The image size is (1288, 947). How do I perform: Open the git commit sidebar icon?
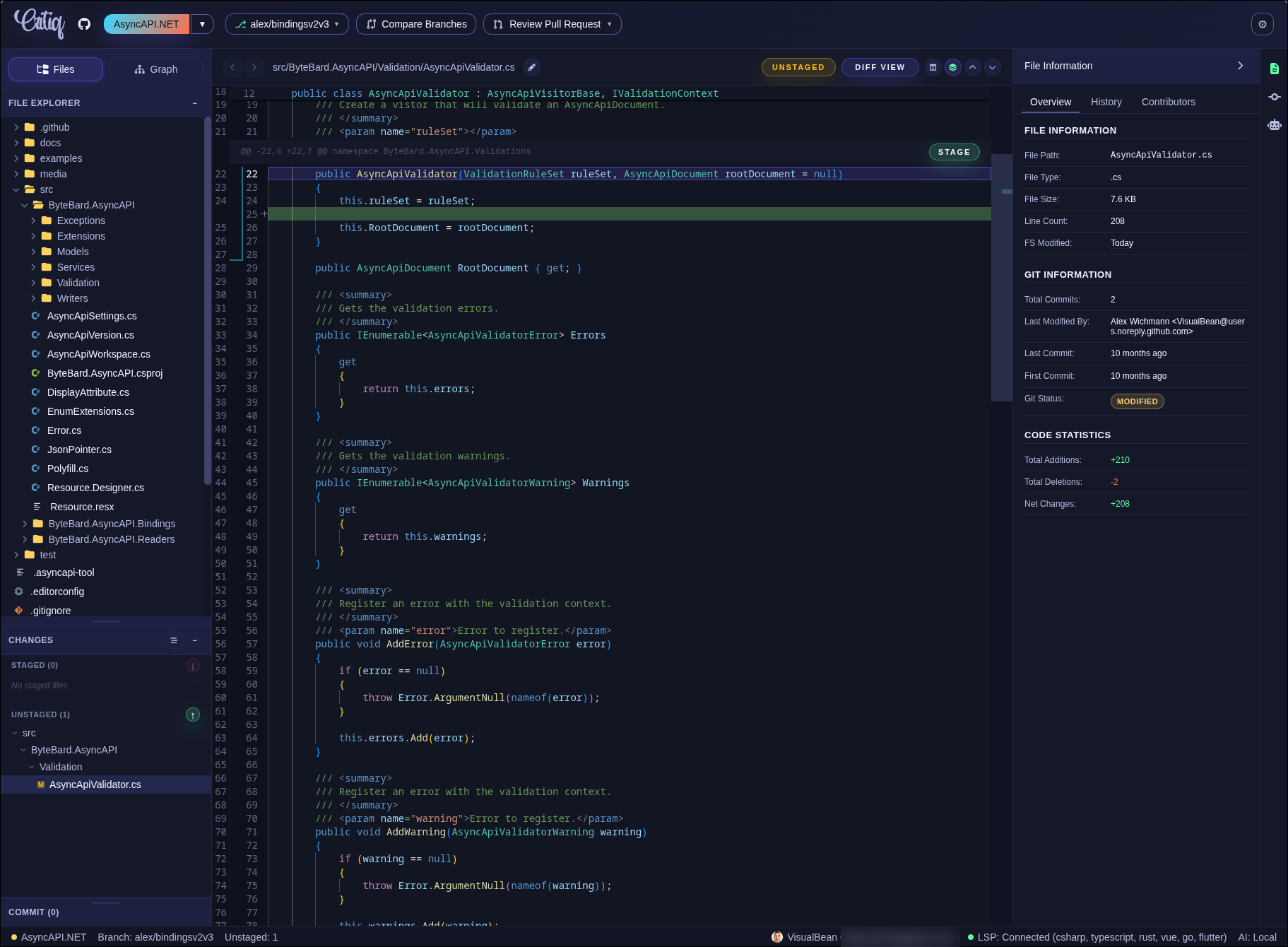[1274, 97]
